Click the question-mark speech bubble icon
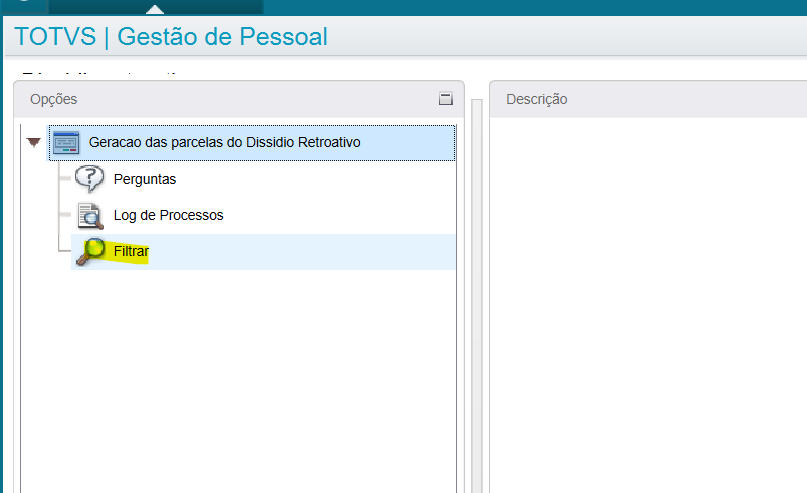This screenshot has width=807, height=493. pos(90,179)
